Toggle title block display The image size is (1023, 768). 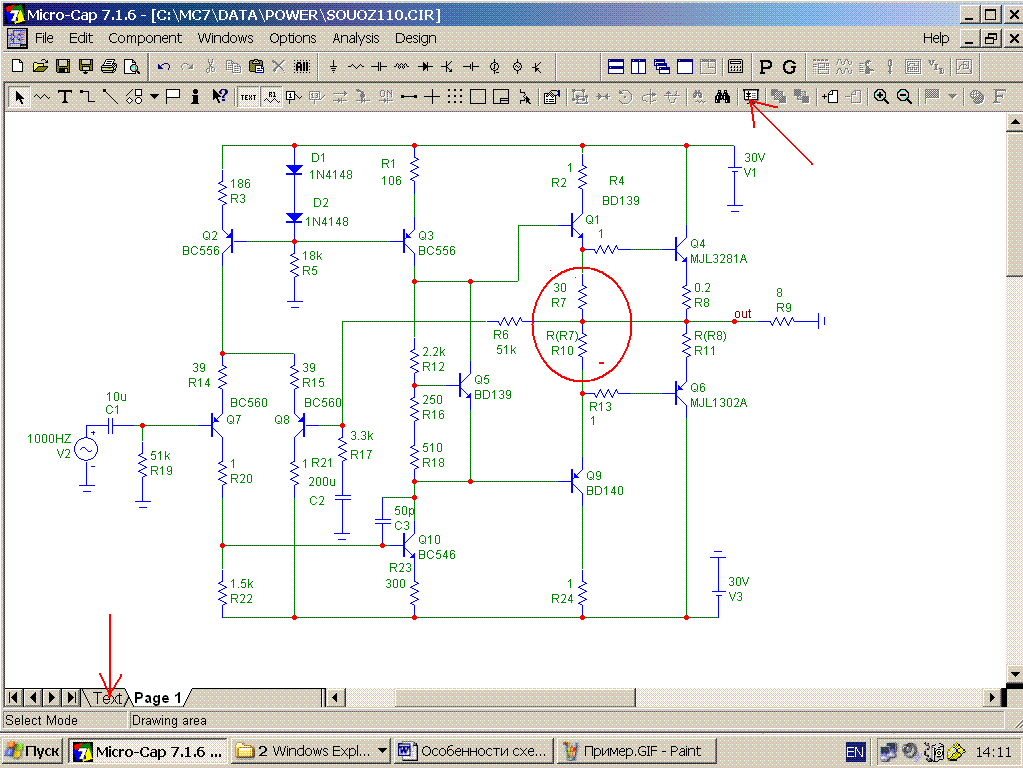501,97
